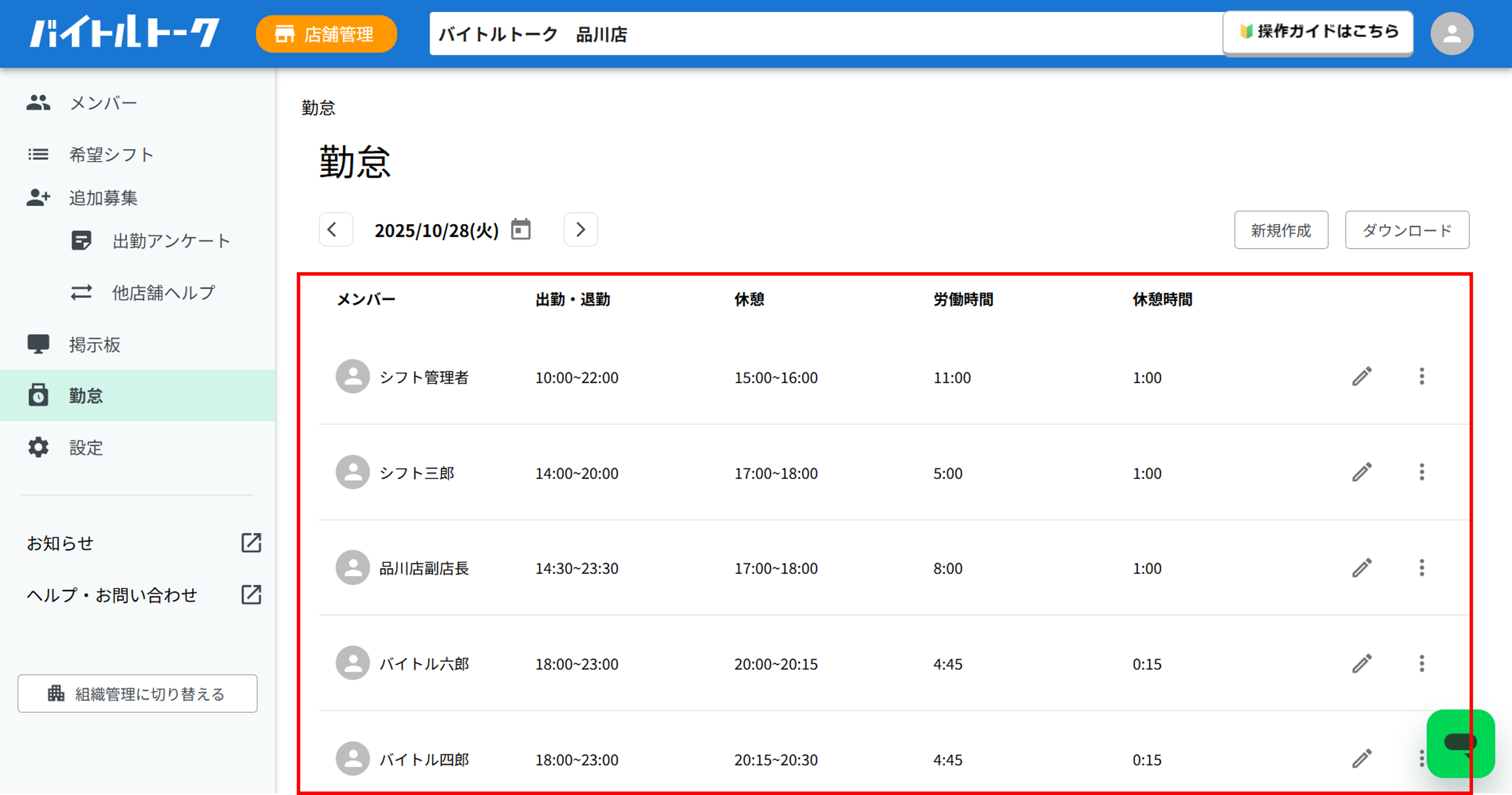Image resolution: width=1512 pixels, height=795 pixels.
Task: Open the お知らせ external link
Action: [144, 543]
